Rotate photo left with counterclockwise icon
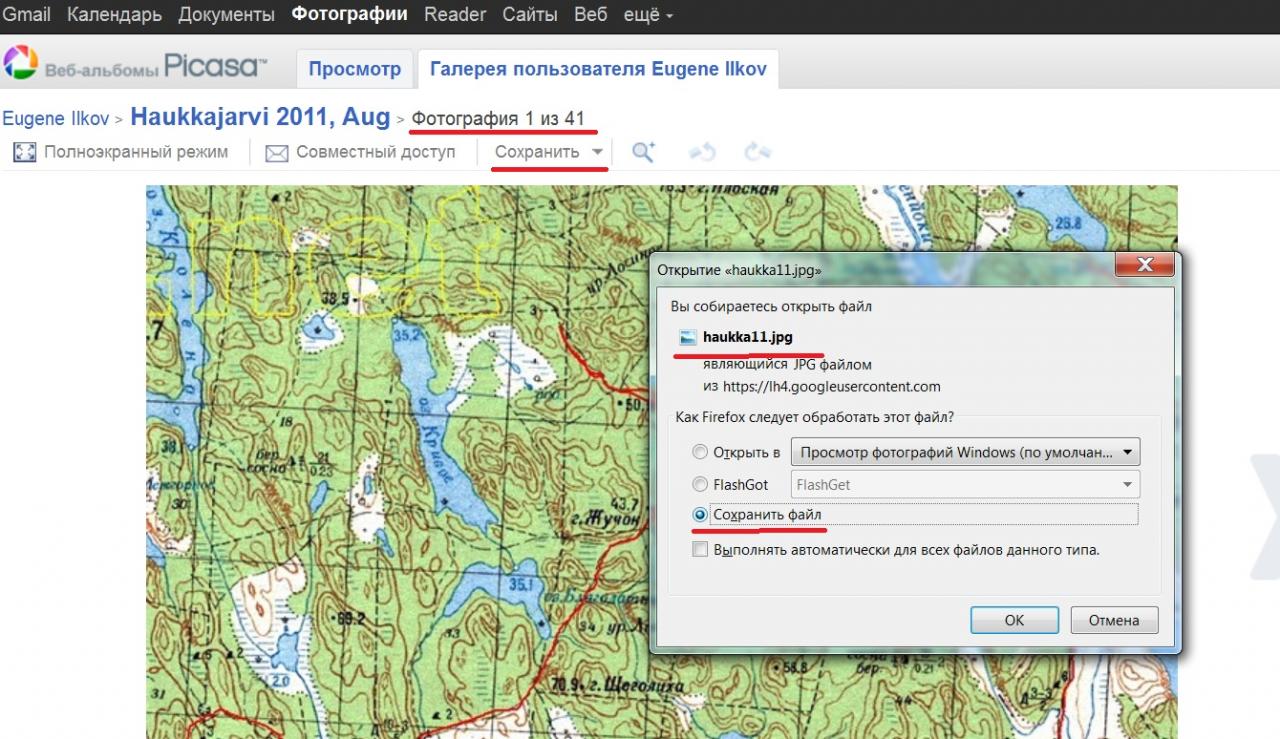 [702, 152]
